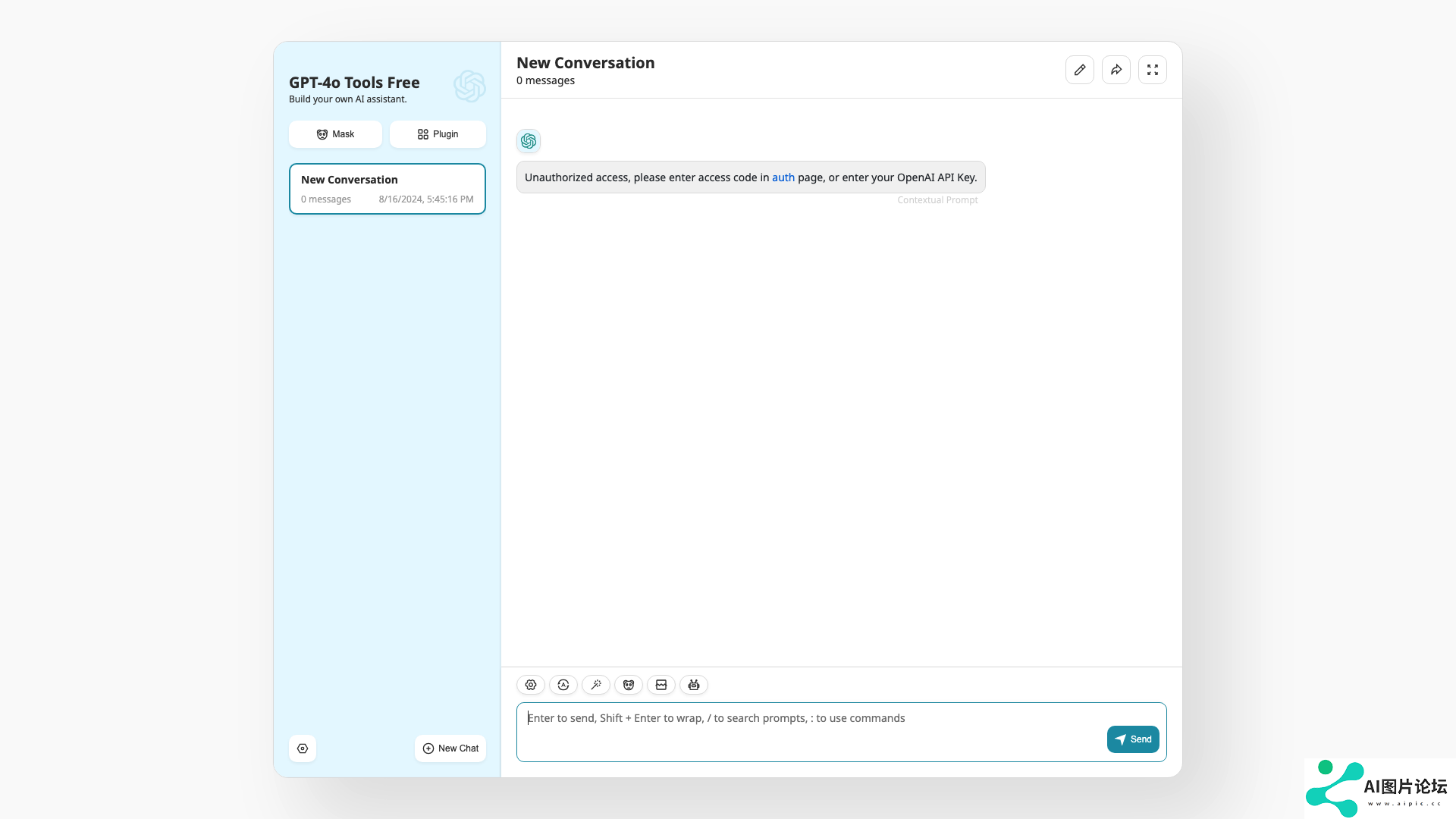Toggle fullscreen with the expand icon

point(1153,70)
